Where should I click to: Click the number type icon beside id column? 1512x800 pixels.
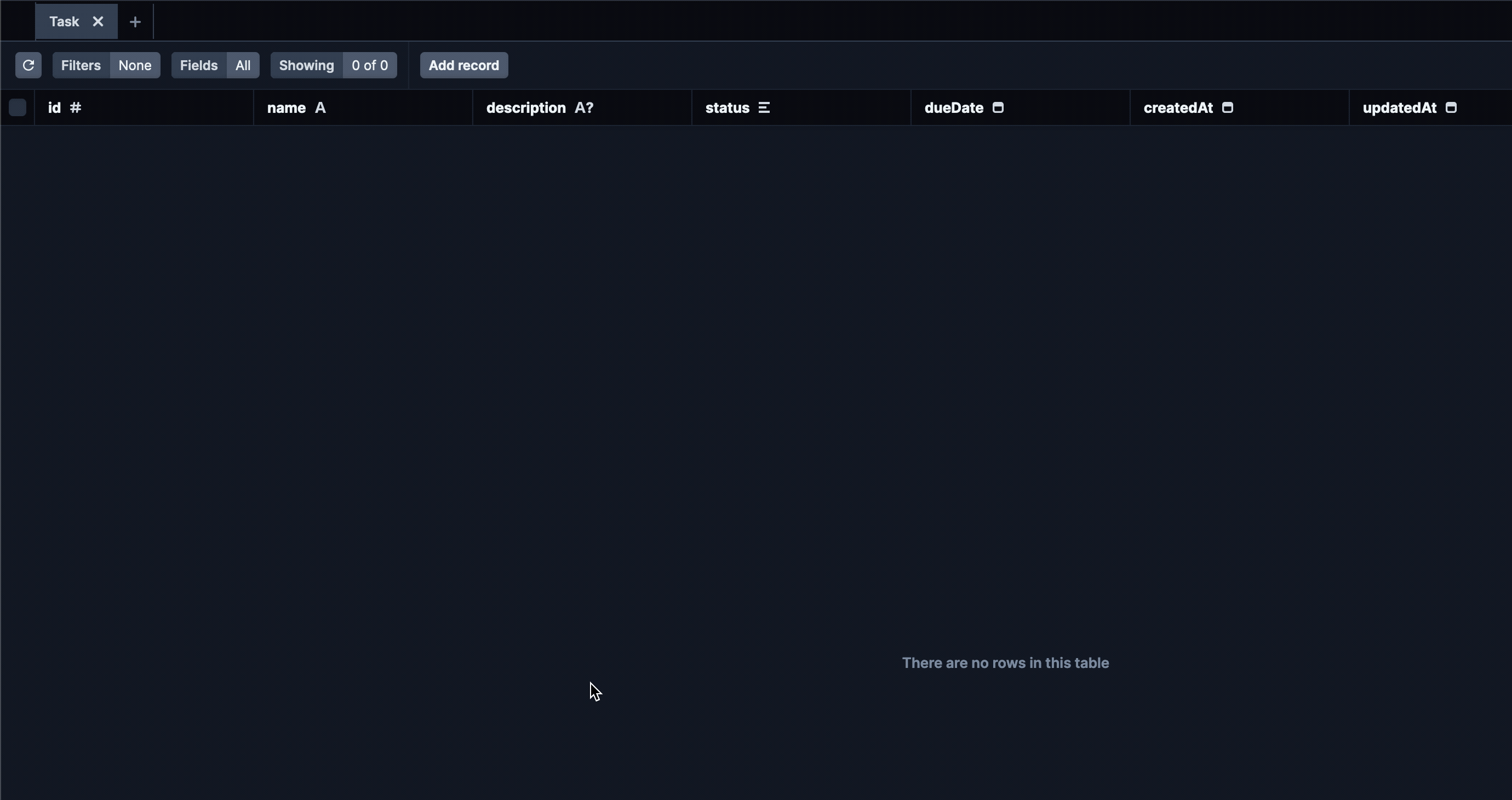tap(75, 107)
